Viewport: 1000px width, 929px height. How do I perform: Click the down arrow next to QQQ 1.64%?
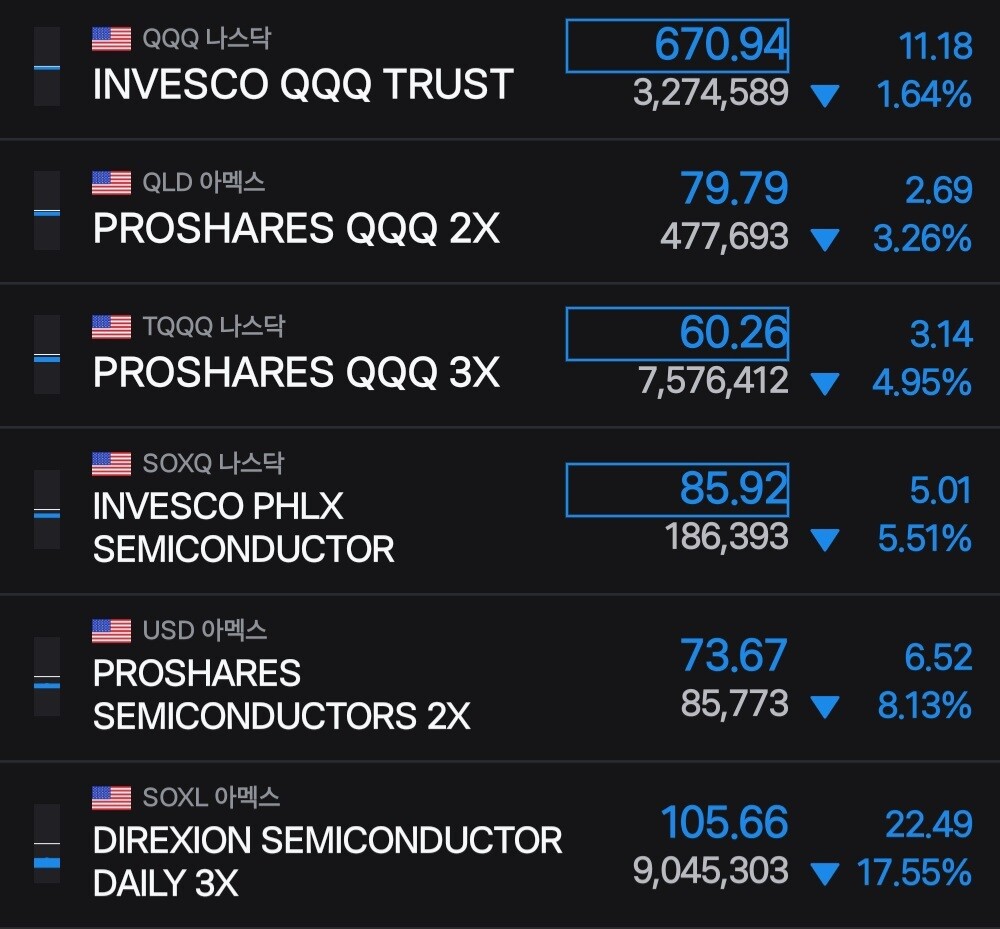coord(825,96)
